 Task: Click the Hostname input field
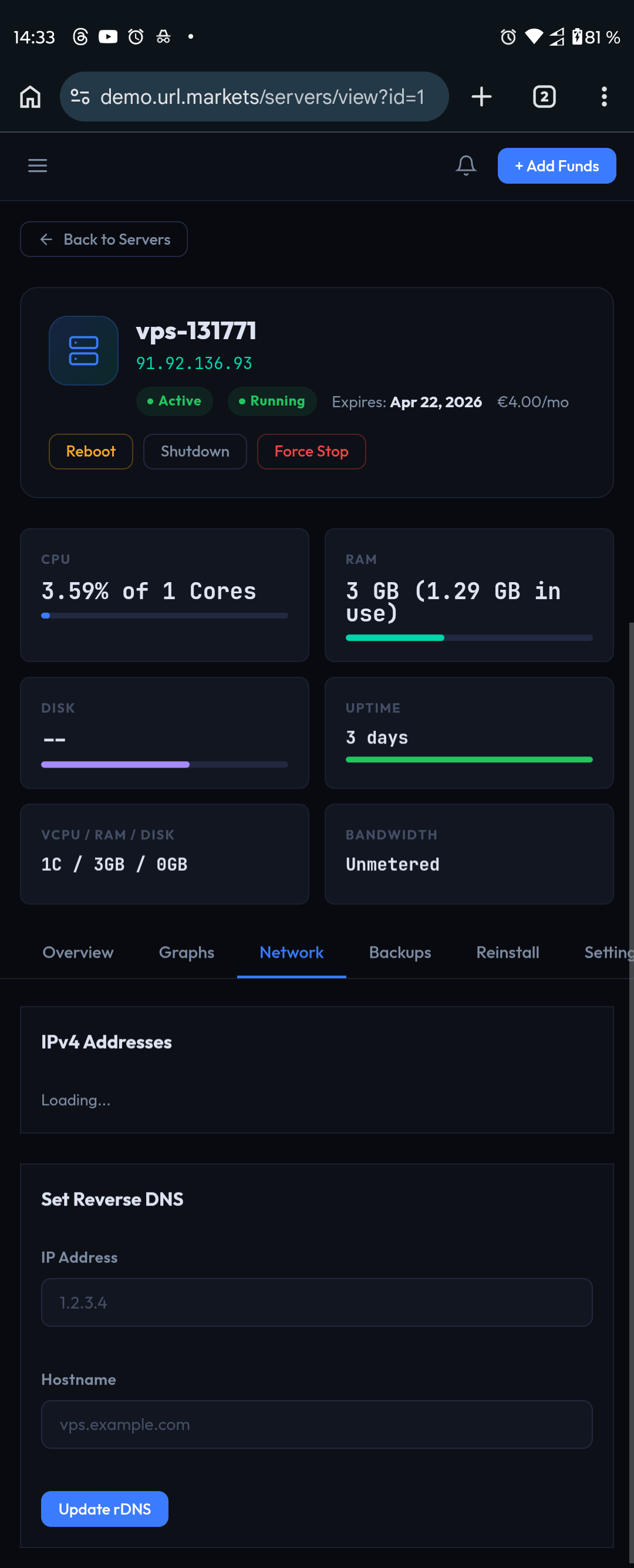click(316, 1424)
